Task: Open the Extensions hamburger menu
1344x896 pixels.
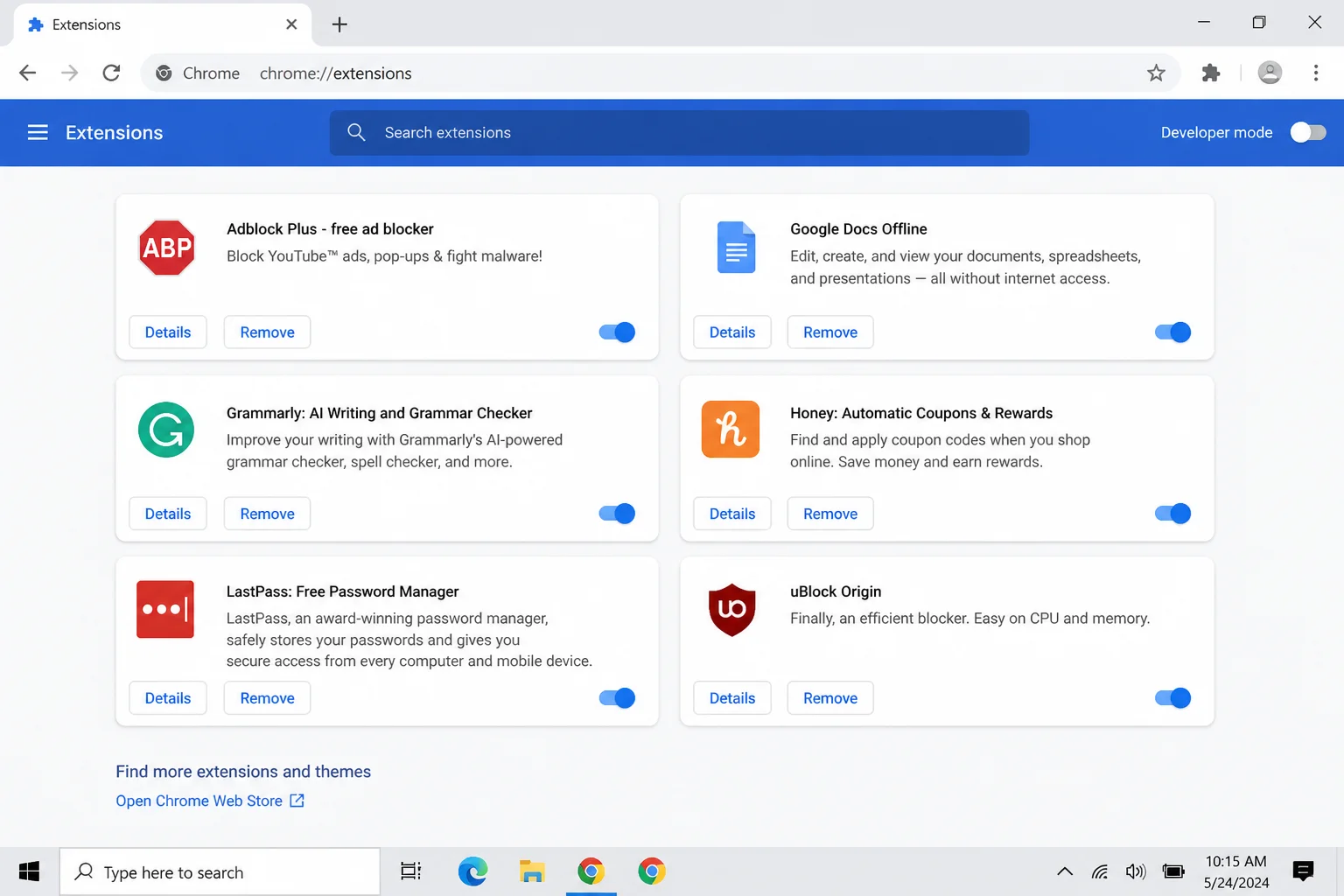Action: 38,132
